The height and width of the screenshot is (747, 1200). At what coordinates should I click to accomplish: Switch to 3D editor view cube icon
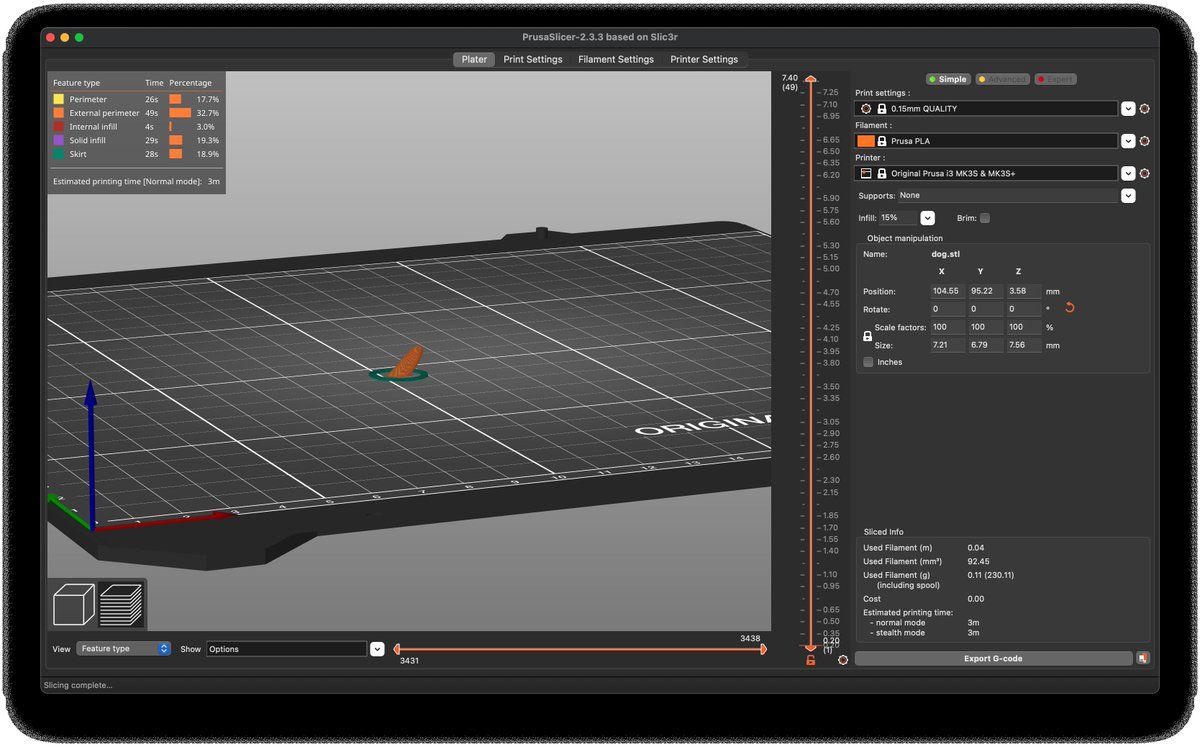point(74,605)
